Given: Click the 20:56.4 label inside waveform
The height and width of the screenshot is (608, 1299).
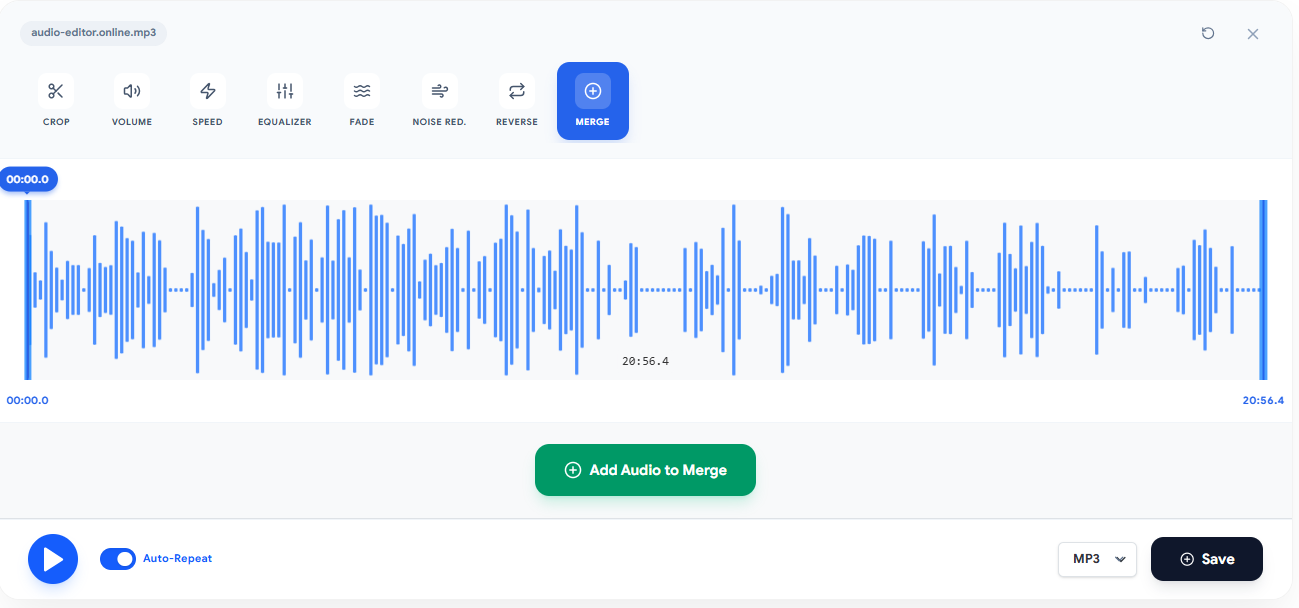Looking at the screenshot, I should coord(645,361).
